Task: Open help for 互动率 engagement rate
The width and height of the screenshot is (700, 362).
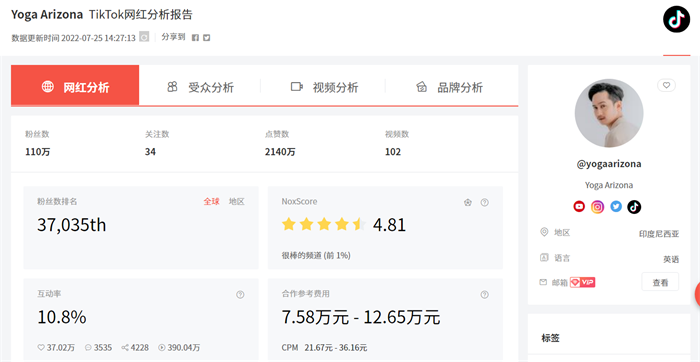Action: point(240,295)
